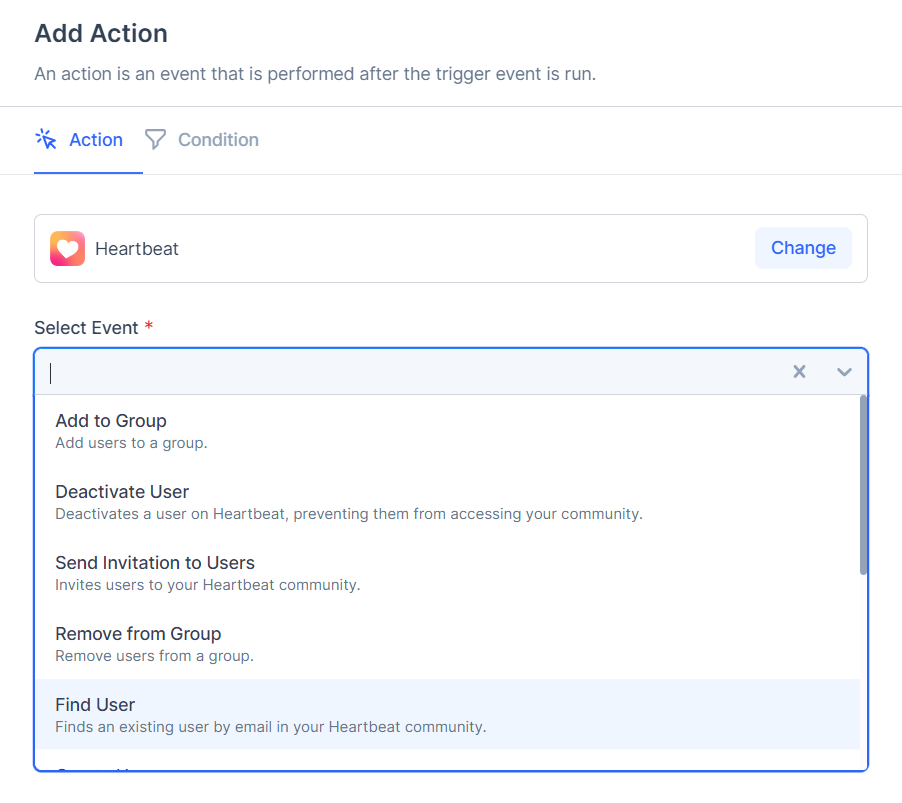
Task: Select the Deactivate User event option
Action: coord(122,492)
